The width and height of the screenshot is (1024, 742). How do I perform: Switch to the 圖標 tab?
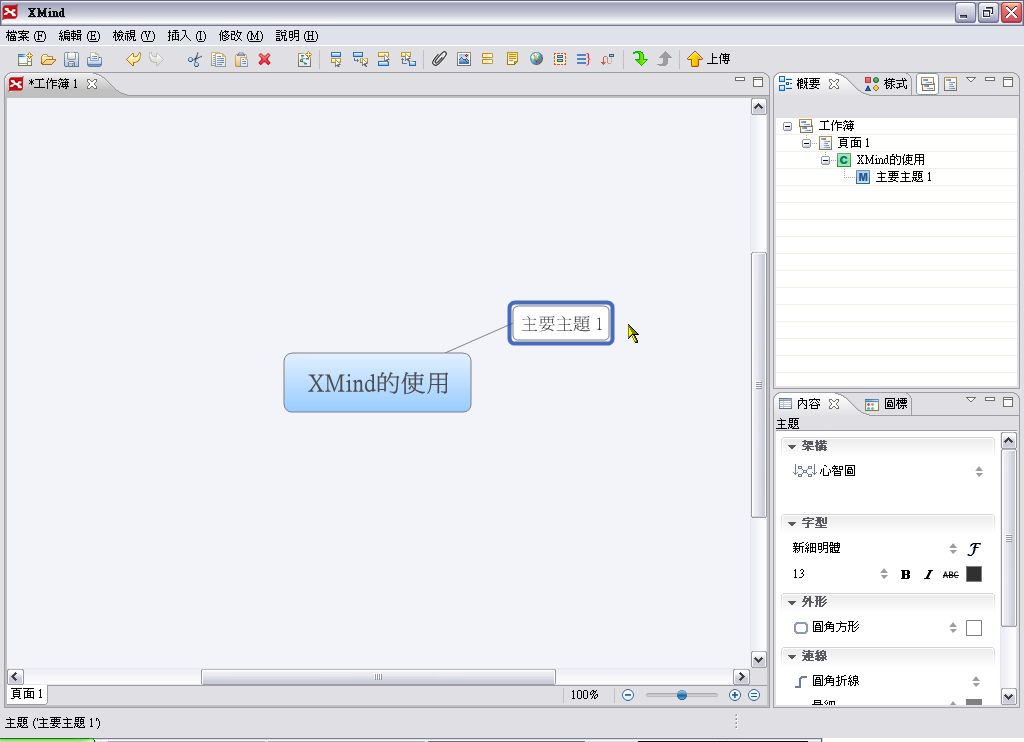886,404
